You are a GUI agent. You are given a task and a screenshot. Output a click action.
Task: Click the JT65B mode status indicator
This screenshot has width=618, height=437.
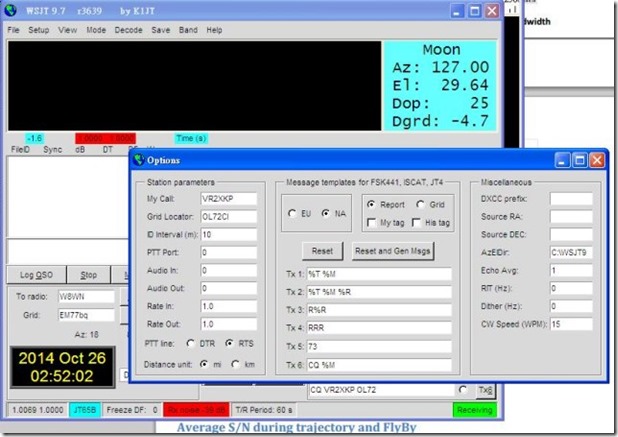point(85,410)
